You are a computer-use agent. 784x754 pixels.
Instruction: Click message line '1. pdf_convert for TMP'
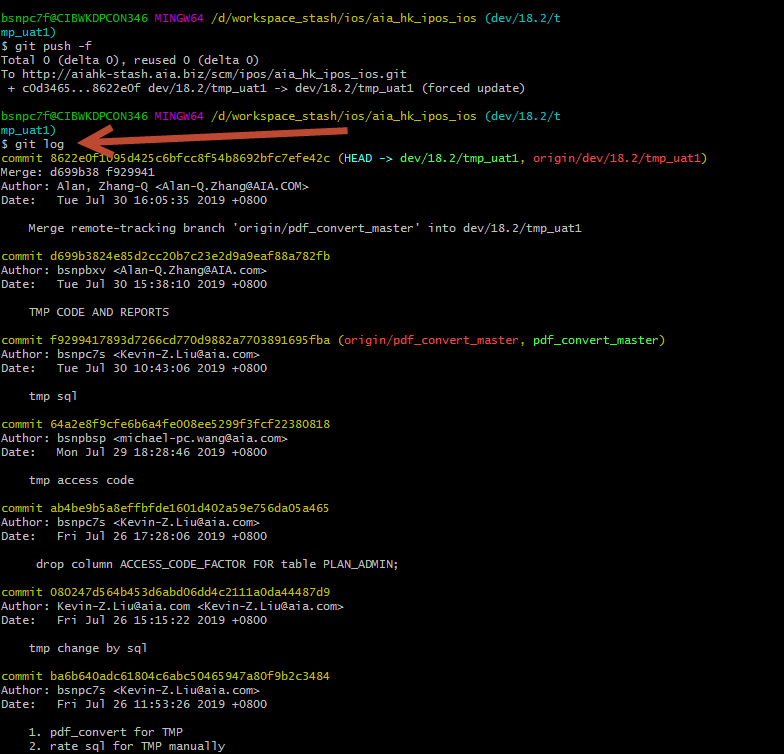click(106, 732)
